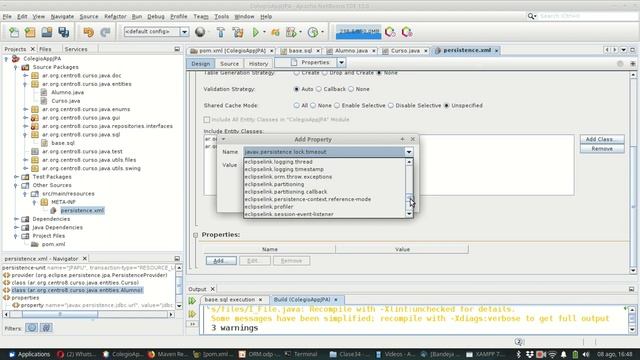Select Validation Strategy Auto radio button
The height and width of the screenshot is (360, 640).
click(296, 89)
